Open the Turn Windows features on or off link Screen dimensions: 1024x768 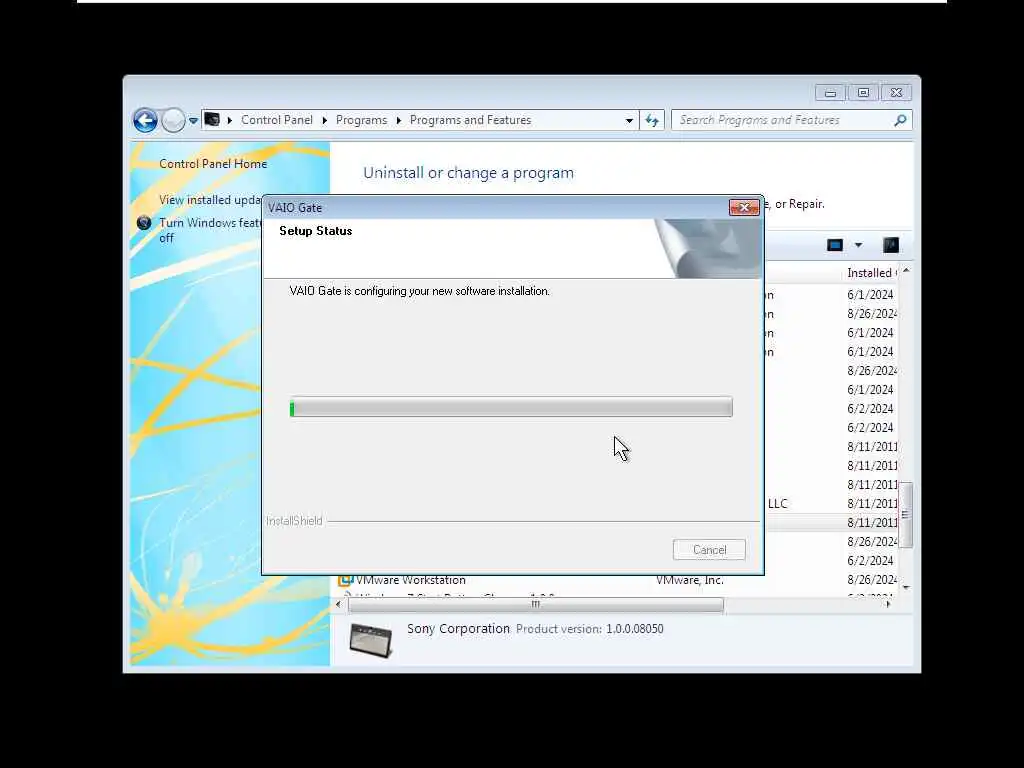(210, 230)
